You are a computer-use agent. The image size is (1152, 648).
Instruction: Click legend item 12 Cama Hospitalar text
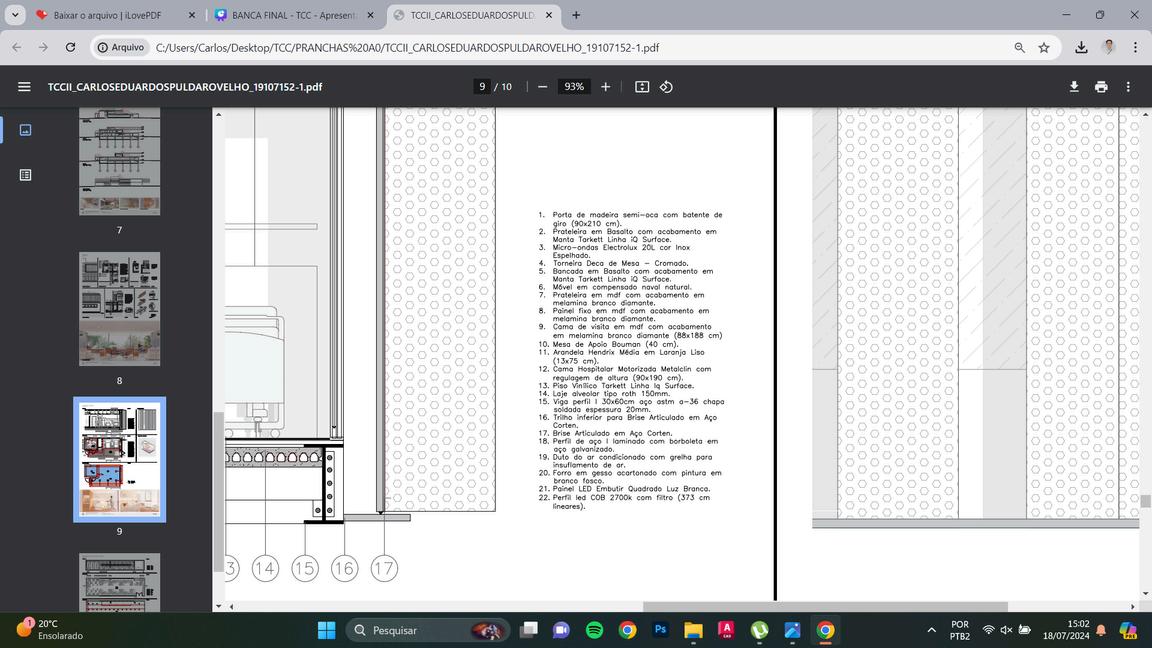point(632,373)
